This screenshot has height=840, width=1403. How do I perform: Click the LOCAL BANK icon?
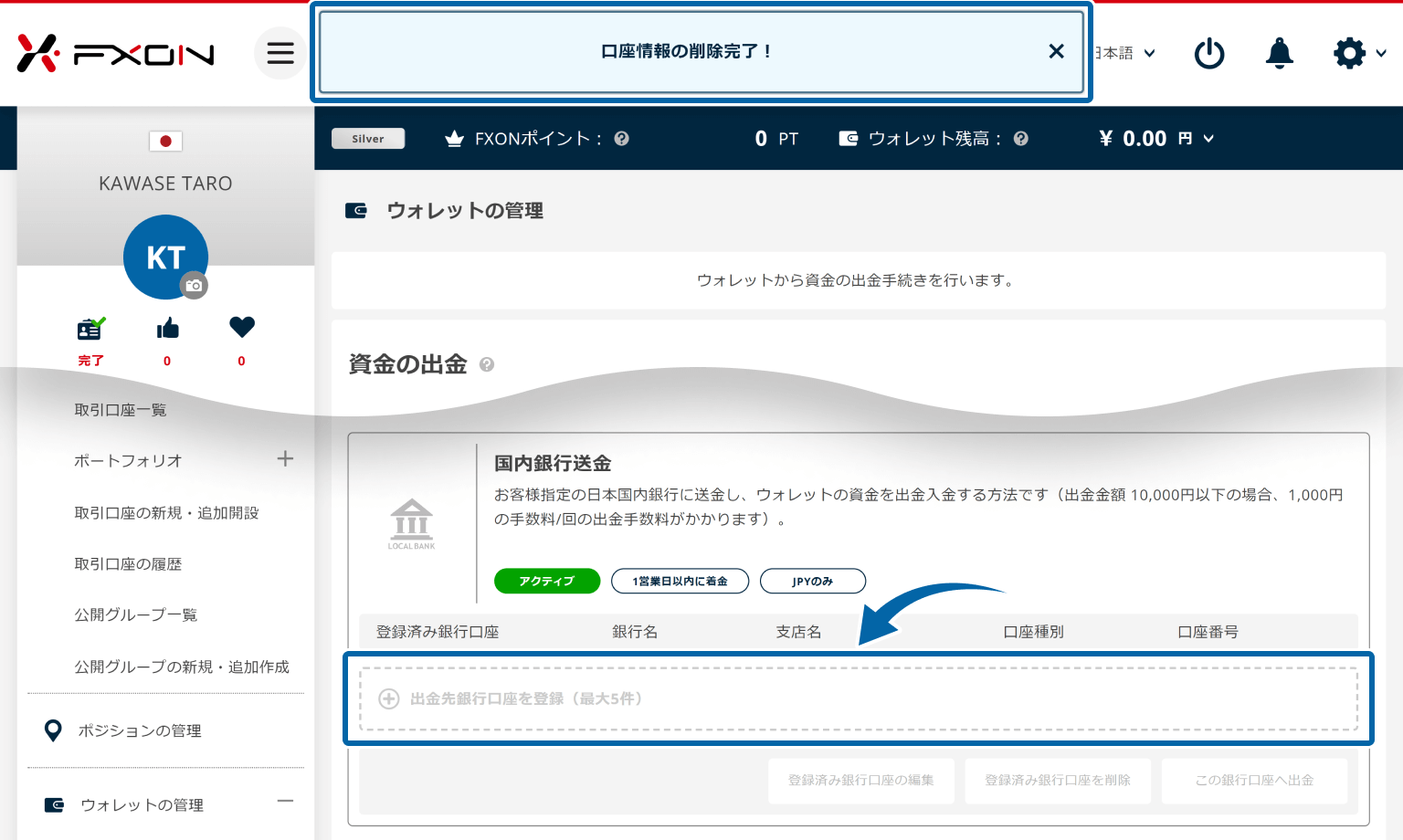tap(411, 523)
